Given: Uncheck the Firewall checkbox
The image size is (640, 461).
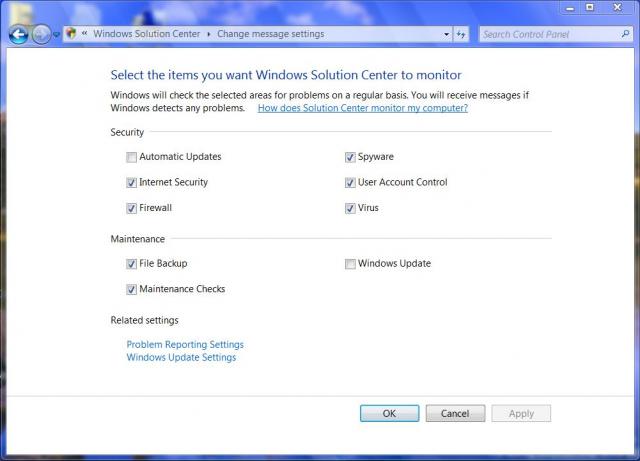Looking at the screenshot, I should [131, 208].
